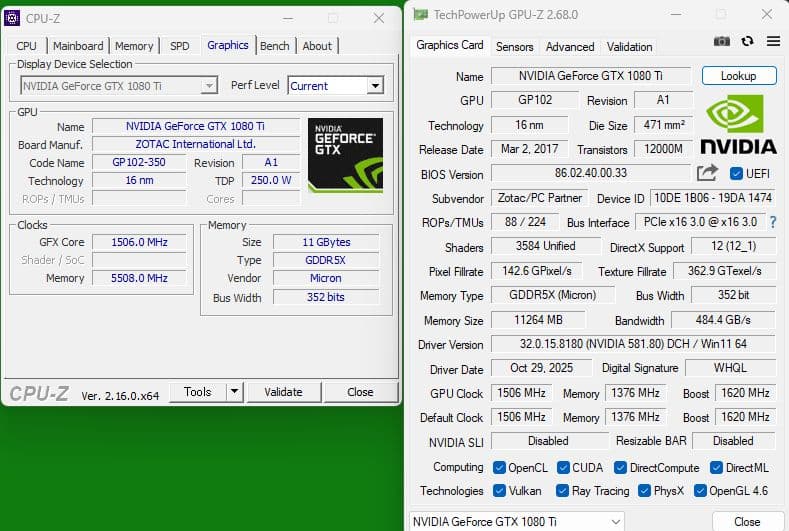This screenshot has height=531, width=789.
Task: Expand the Tools dropdown arrow in CPU-Z
Action: (234, 392)
